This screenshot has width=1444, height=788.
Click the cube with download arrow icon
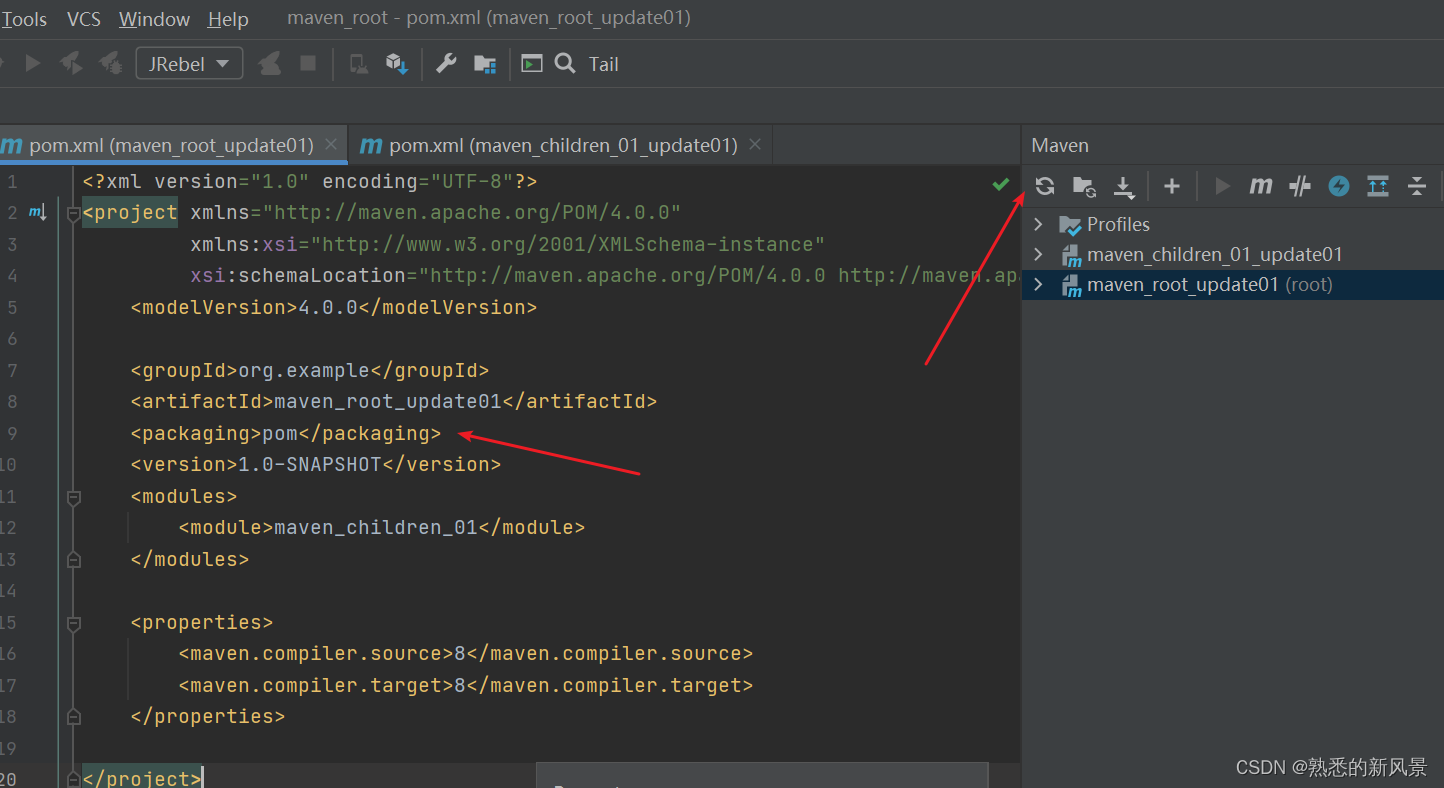click(x=397, y=64)
